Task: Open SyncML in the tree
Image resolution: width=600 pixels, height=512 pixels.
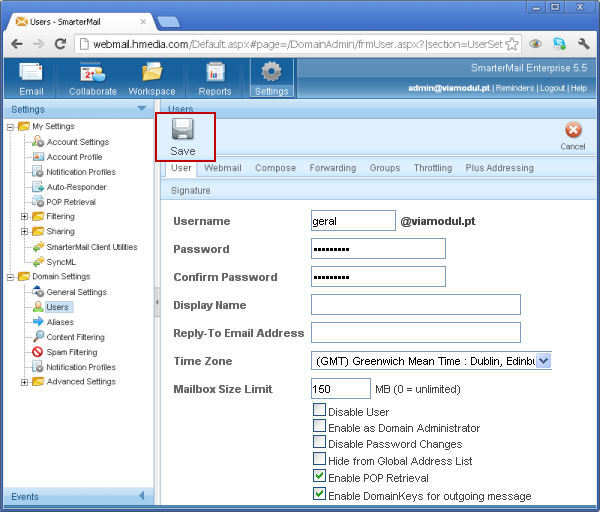Action: click(61, 262)
